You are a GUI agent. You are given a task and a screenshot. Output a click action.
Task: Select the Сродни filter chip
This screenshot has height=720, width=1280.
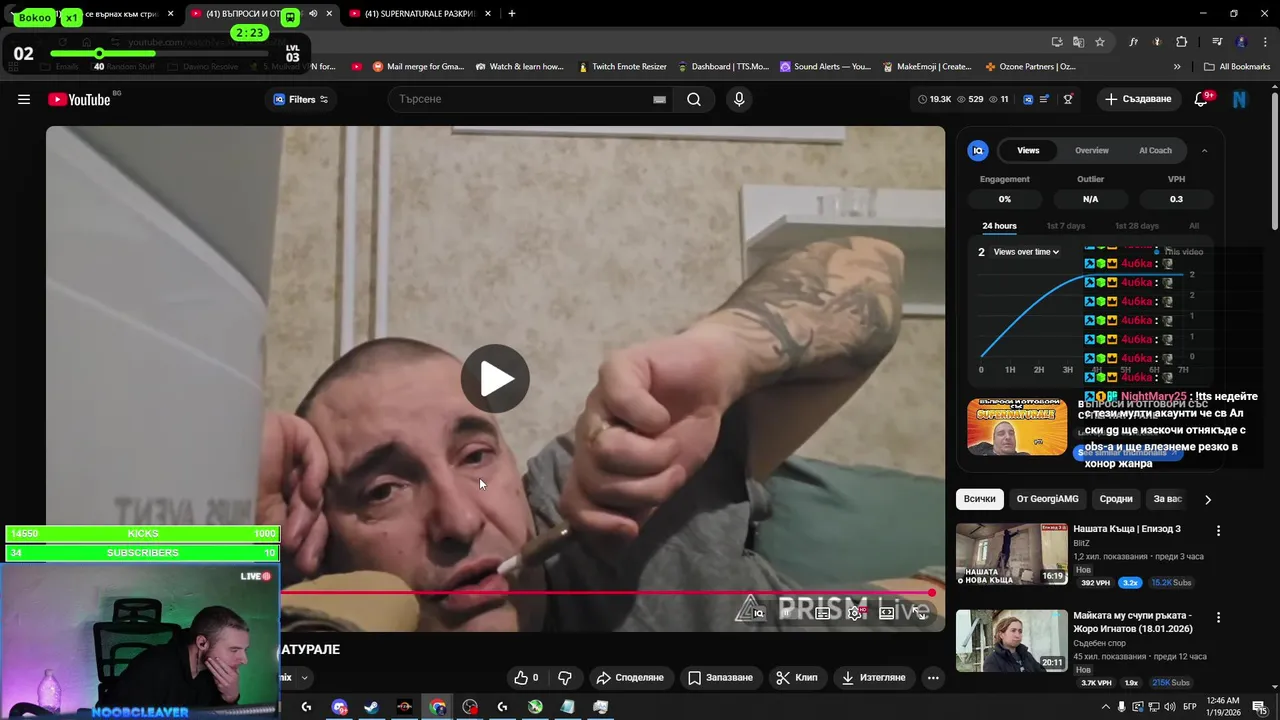(x=1116, y=499)
